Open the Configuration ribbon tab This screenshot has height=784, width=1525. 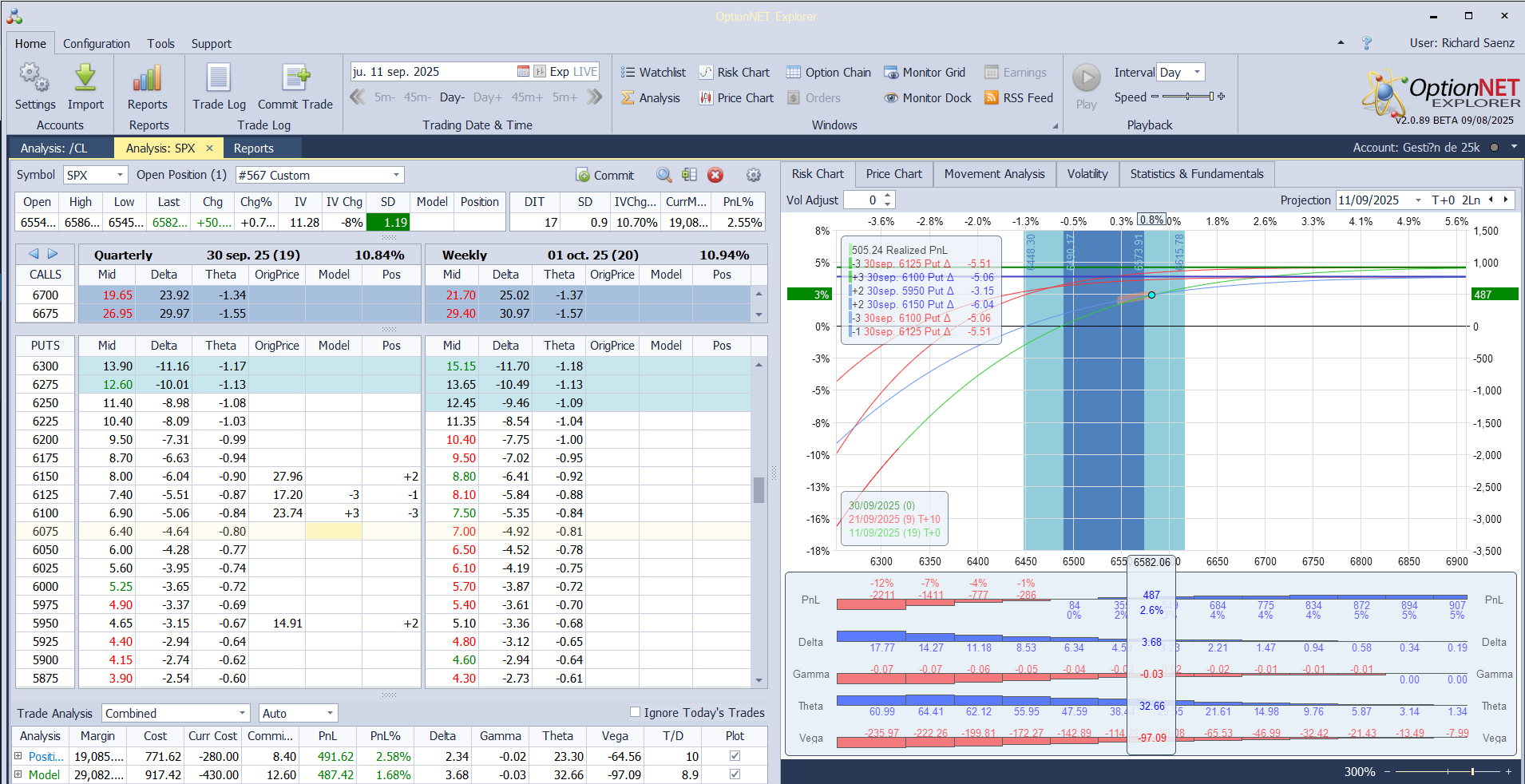click(x=97, y=44)
